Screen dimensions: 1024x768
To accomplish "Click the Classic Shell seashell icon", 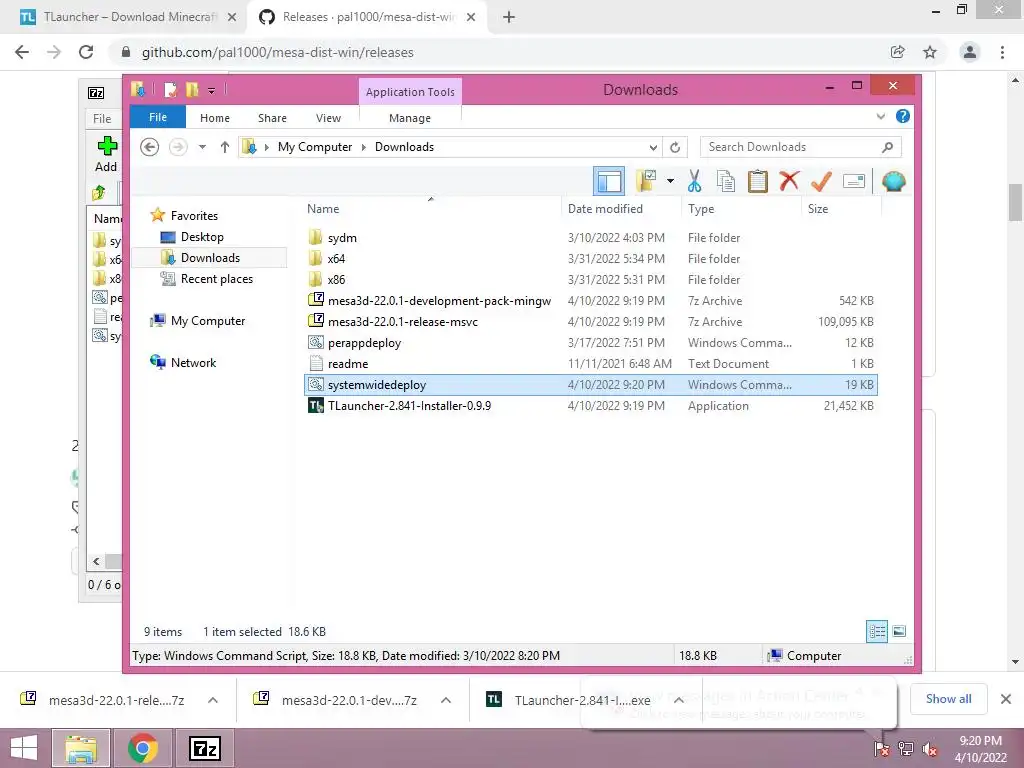I will point(893,181).
